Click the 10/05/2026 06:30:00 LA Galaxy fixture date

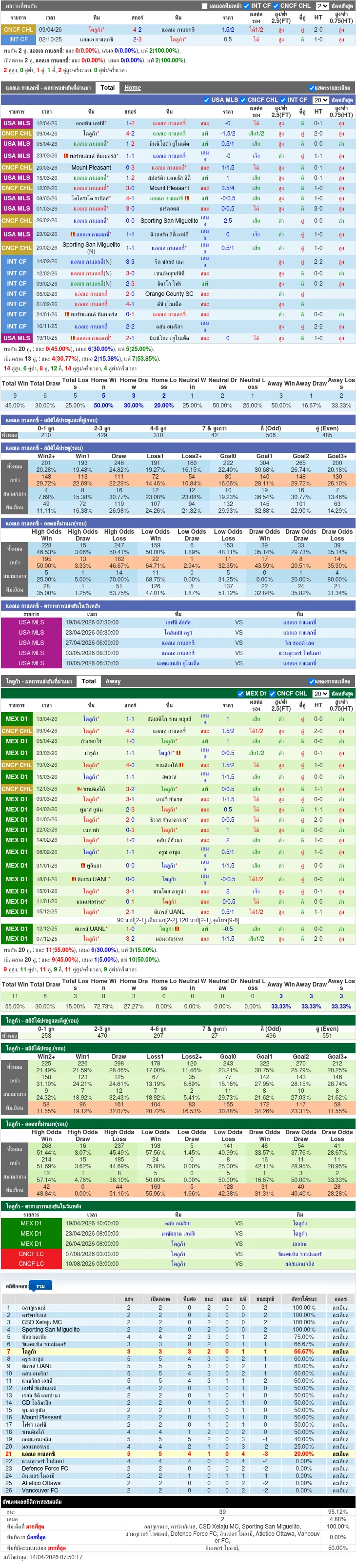pyautogui.click(x=92, y=663)
